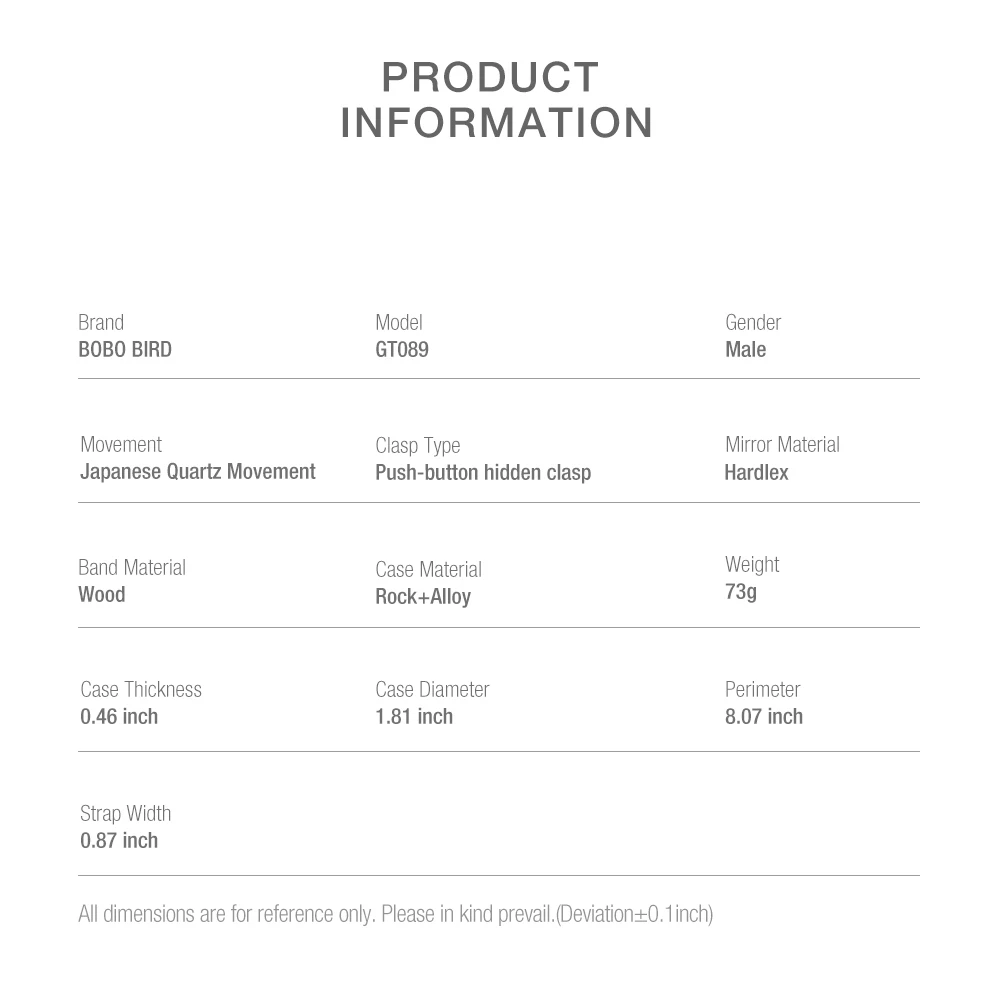Select the Wood band material value
Viewport: 1000px width, 987px height.
tap(102, 595)
